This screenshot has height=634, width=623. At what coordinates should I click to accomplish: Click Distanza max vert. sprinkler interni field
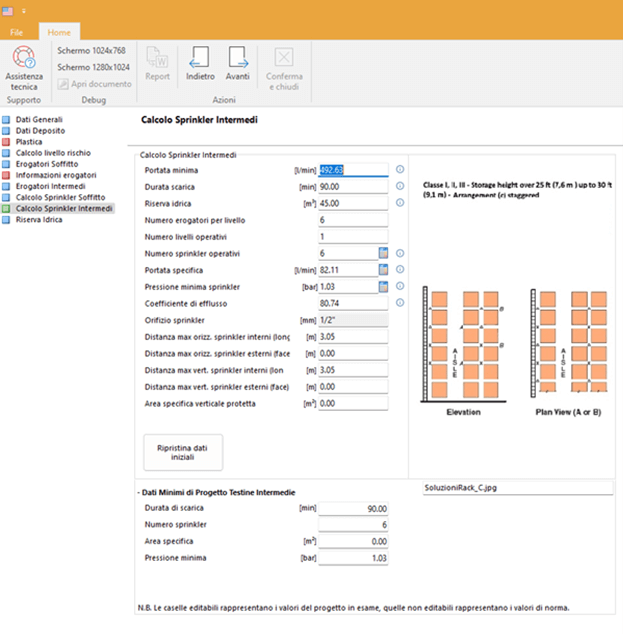click(x=353, y=370)
